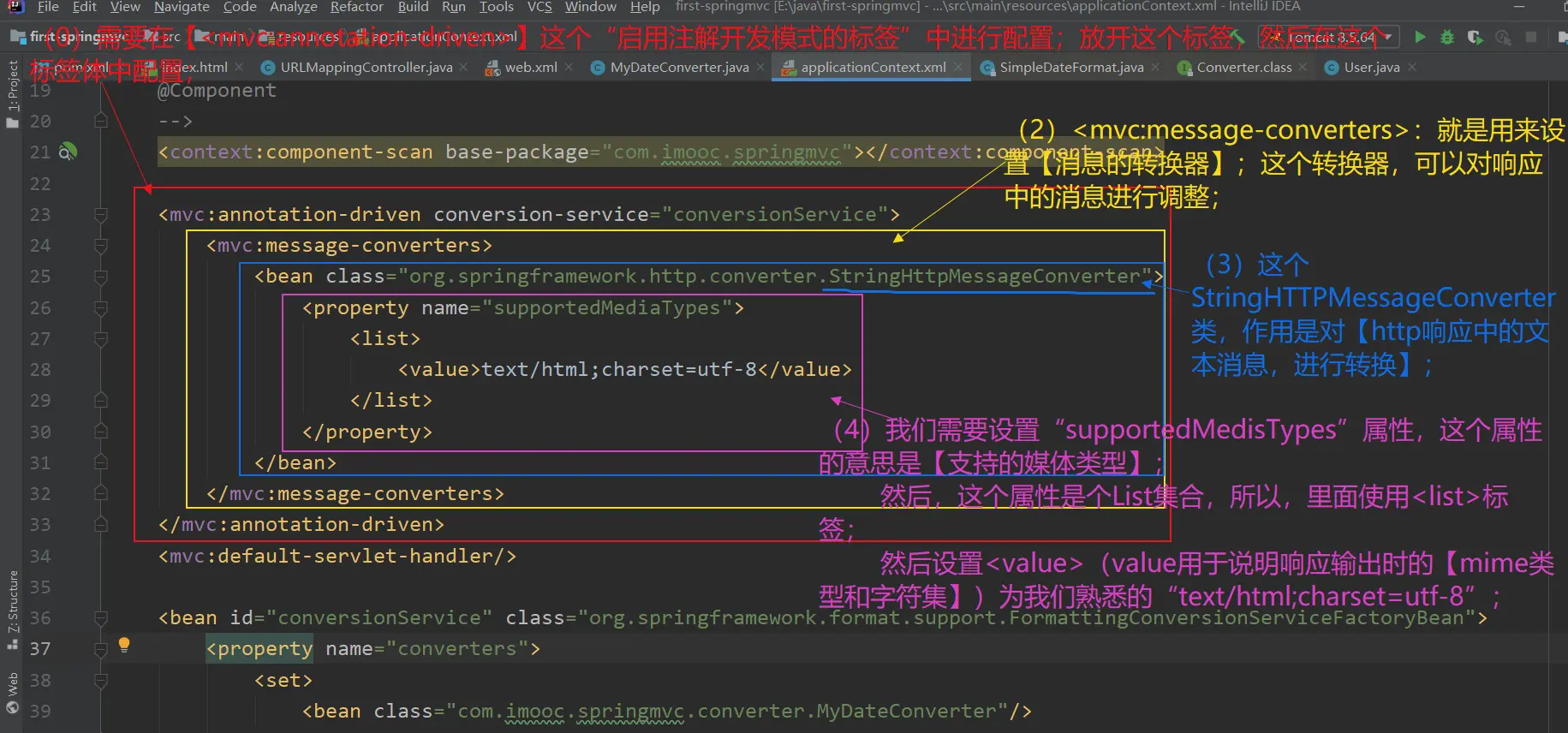Open the Refactor menu
The height and width of the screenshot is (733, 1568).
[x=357, y=7]
